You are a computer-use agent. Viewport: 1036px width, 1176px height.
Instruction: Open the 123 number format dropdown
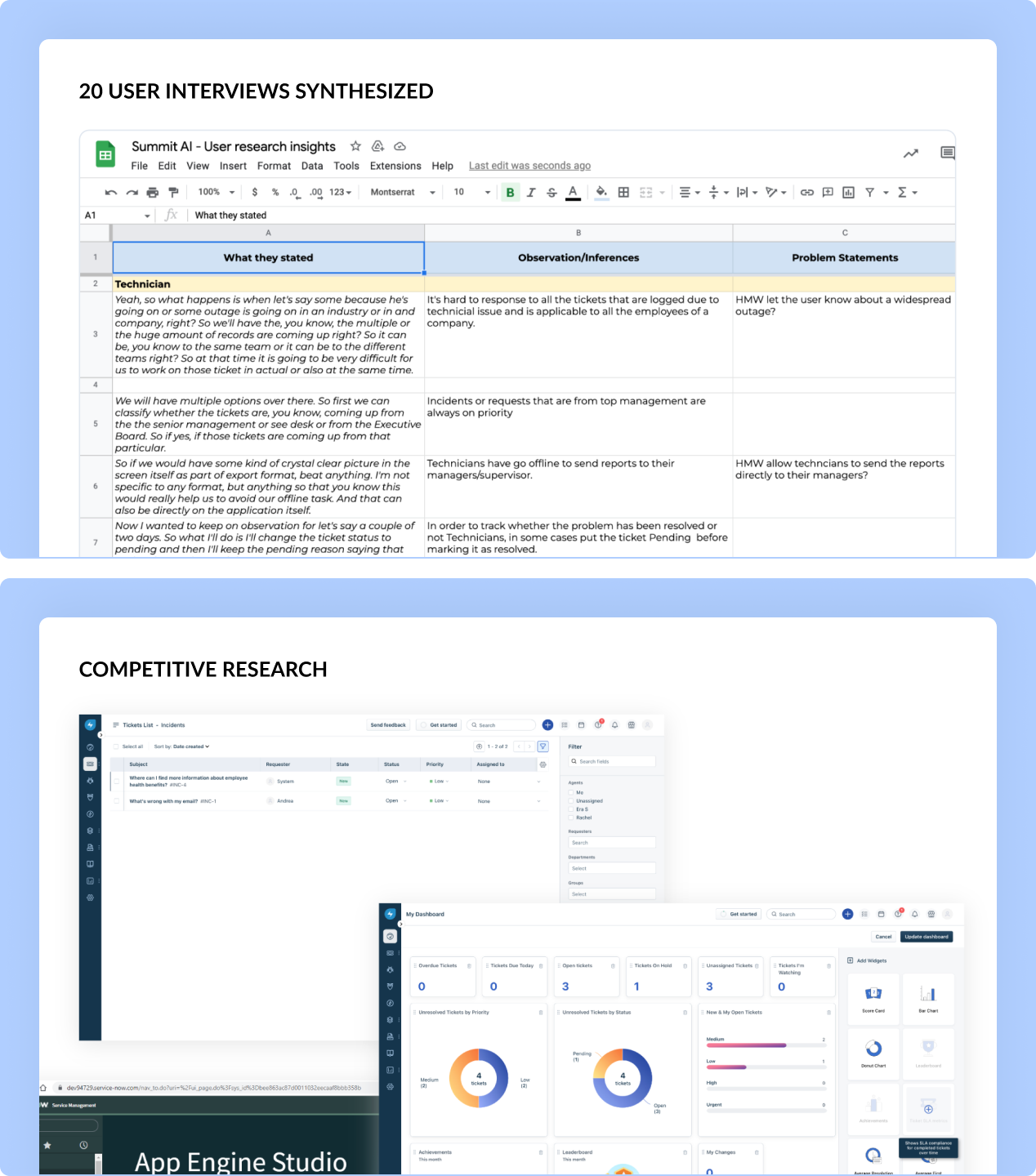[x=341, y=193]
